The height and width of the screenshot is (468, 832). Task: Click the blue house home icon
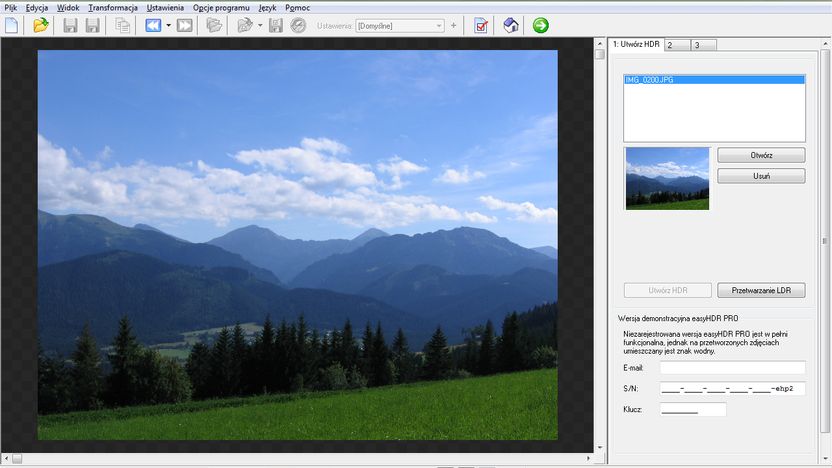pyautogui.click(x=511, y=25)
